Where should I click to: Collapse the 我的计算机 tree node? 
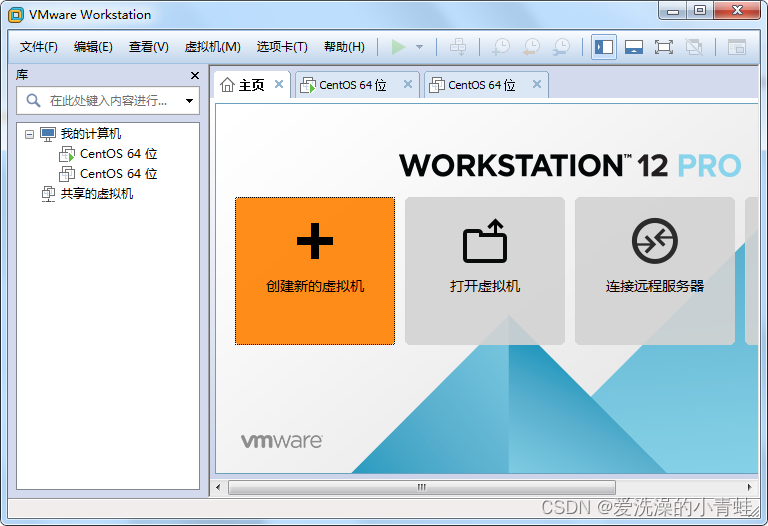(x=29, y=134)
